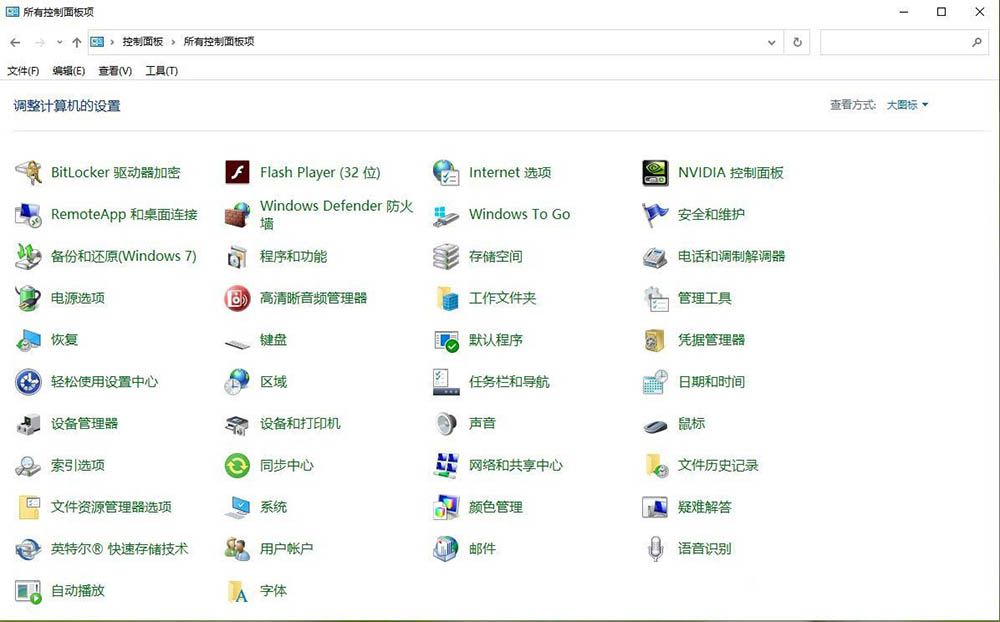Open the 声音 speaker icon
The width and height of the screenshot is (1000, 622).
point(446,424)
